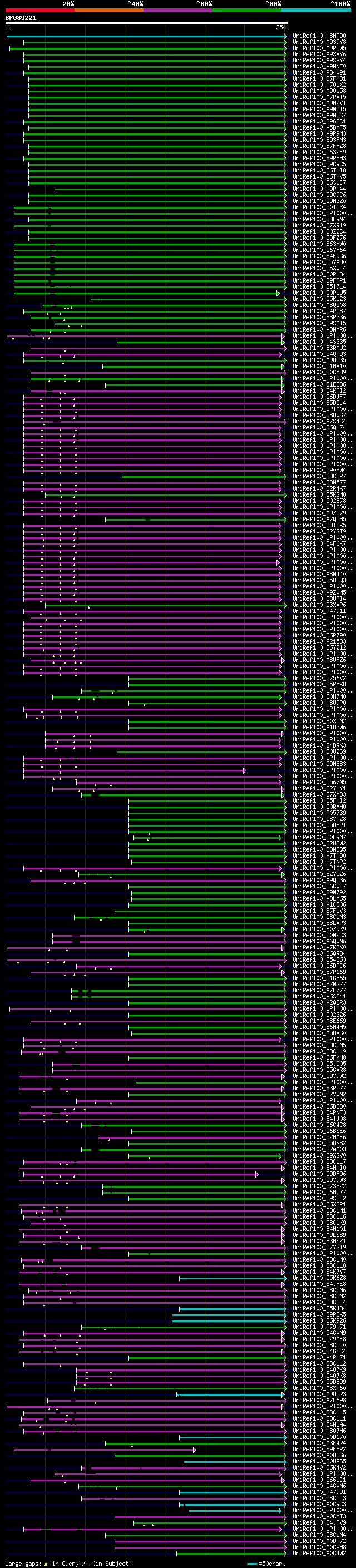356x1568 pixels.
Task: Click the UniRef100_C5YAD0 entry
Action: [319, 263]
